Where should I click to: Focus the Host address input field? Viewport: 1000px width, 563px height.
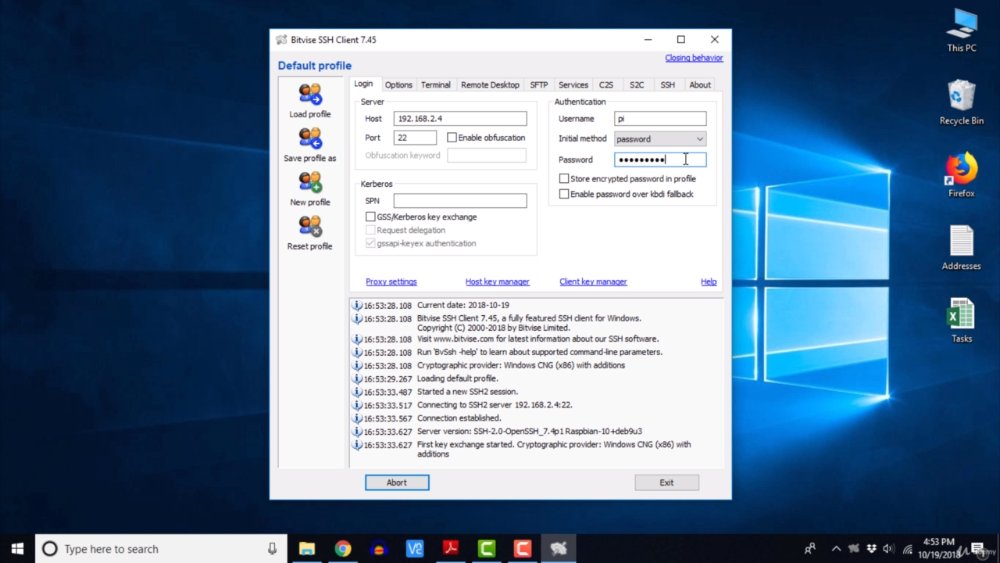pyautogui.click(x=460, y=119)
